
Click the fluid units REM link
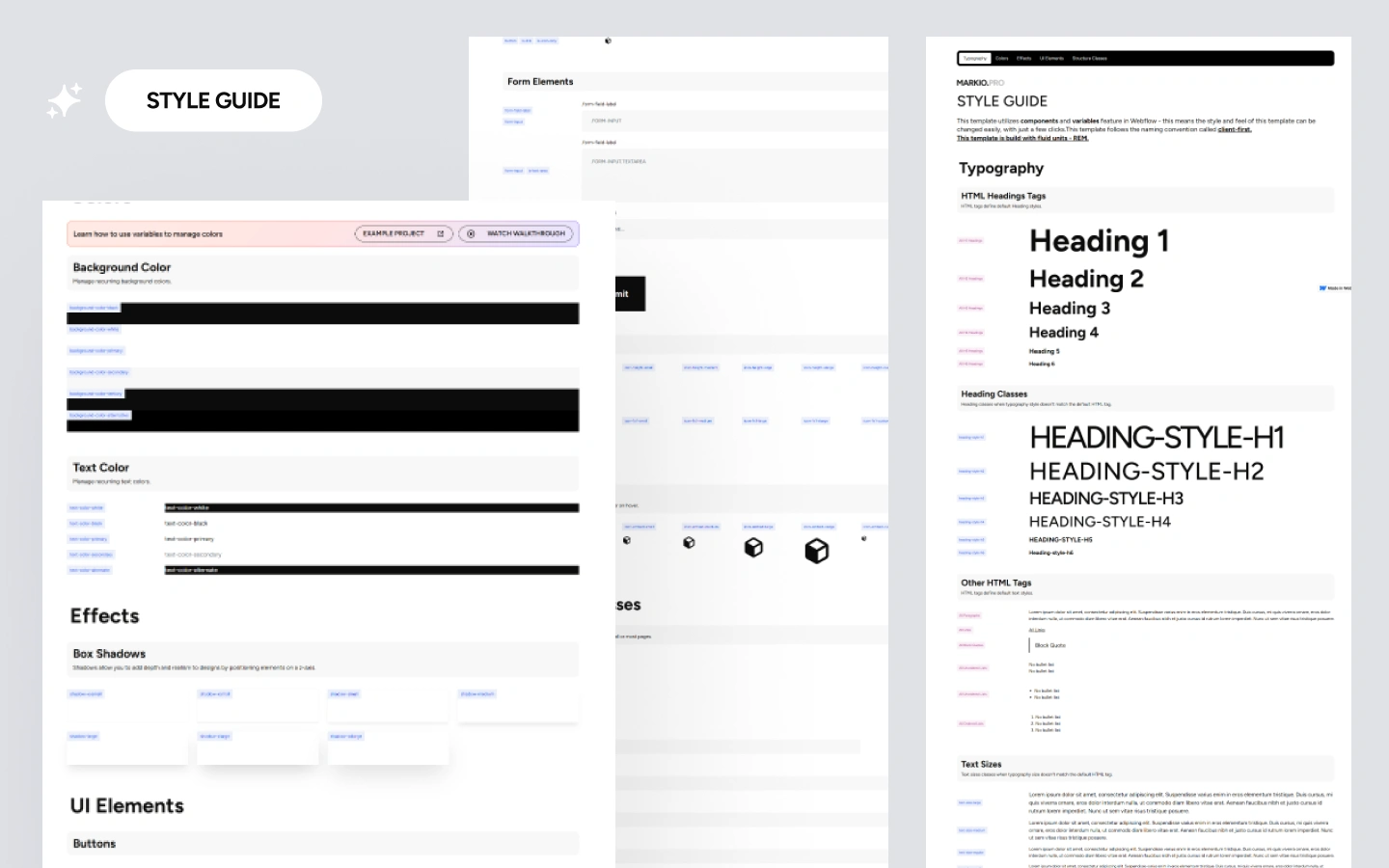click(x=1022, y=137)
